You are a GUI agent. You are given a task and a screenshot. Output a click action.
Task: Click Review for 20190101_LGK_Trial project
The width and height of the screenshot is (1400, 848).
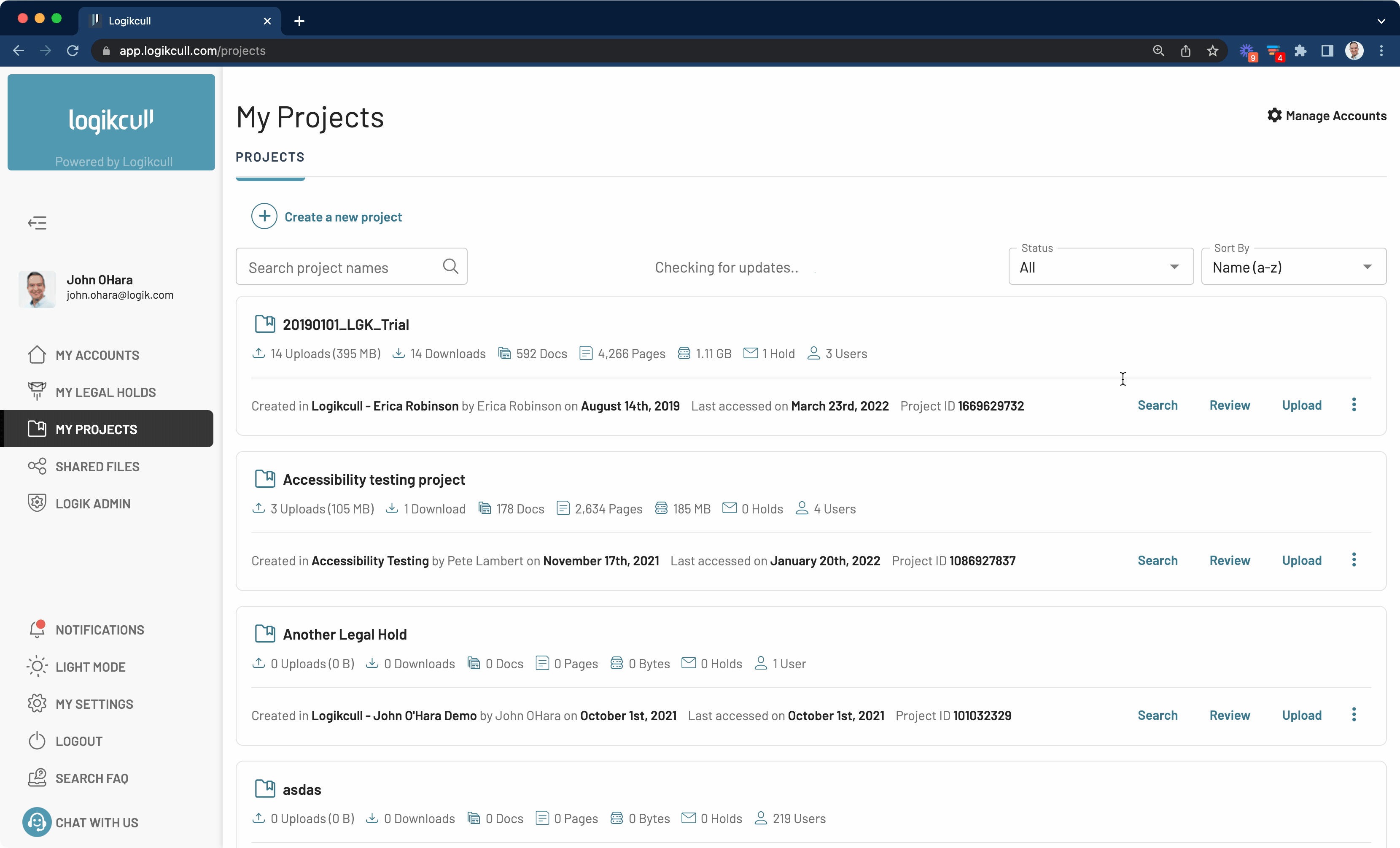(1230, 405)
